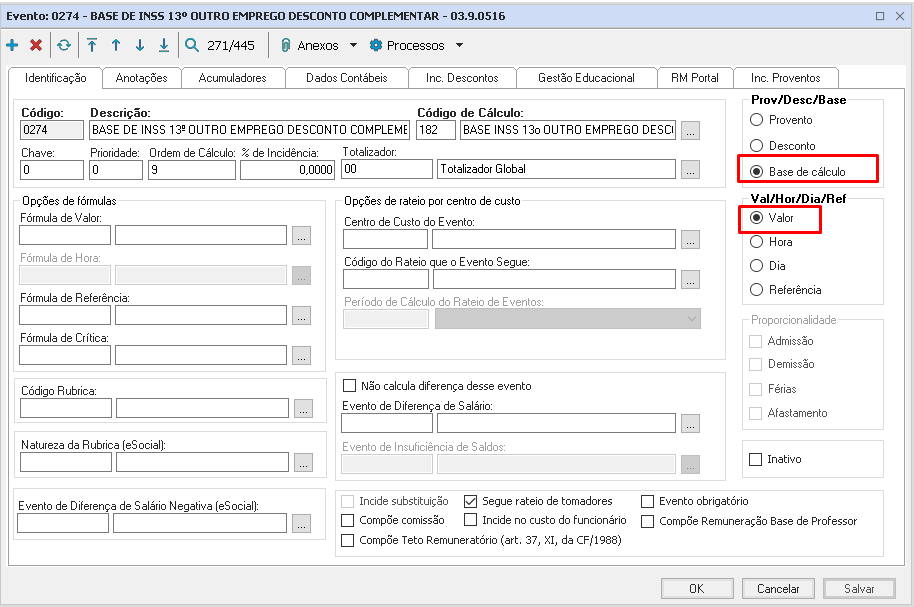The image size is (914, 607).
Task: Open lookup for Centro de Custo do Evento
Action: (x=691, y=240)
